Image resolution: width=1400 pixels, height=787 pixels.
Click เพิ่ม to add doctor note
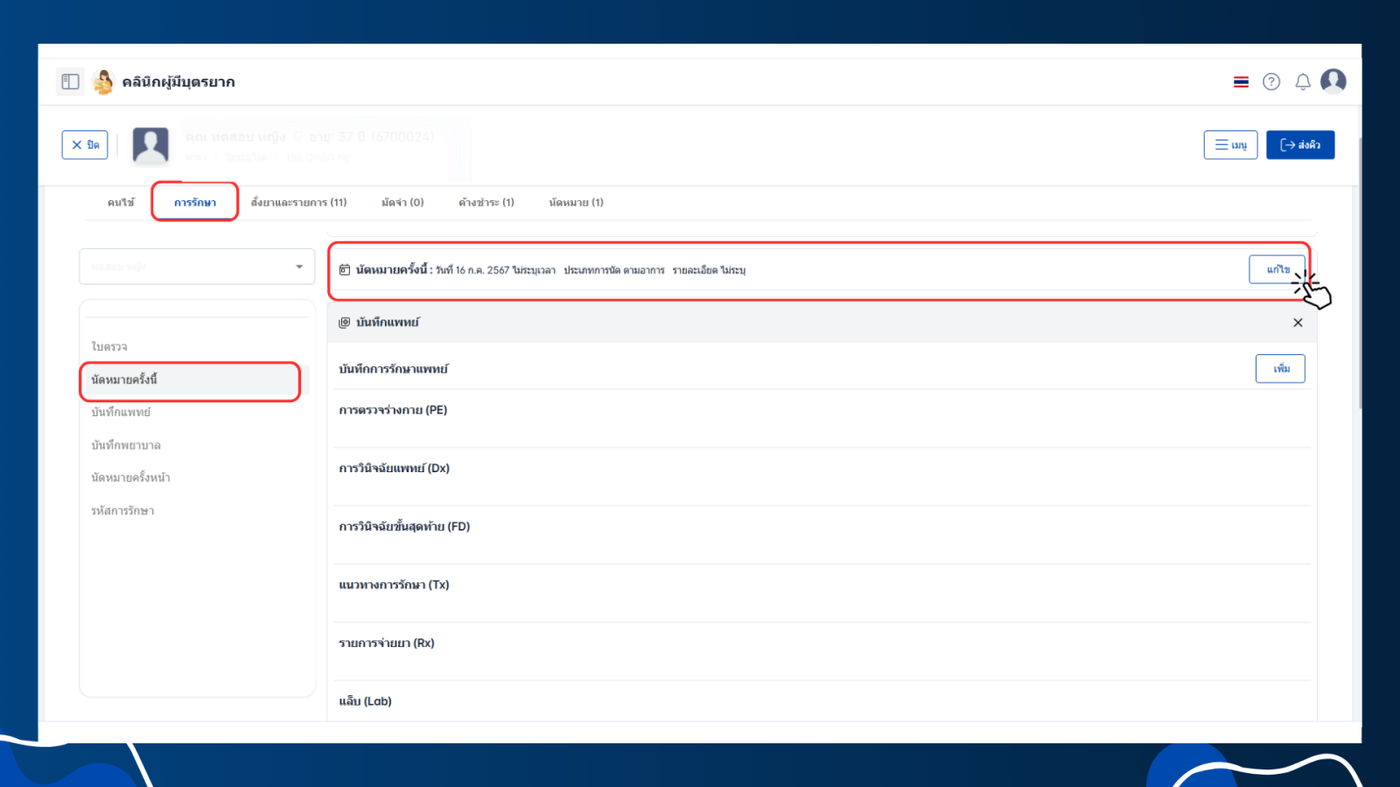[x=1280, y=369]
